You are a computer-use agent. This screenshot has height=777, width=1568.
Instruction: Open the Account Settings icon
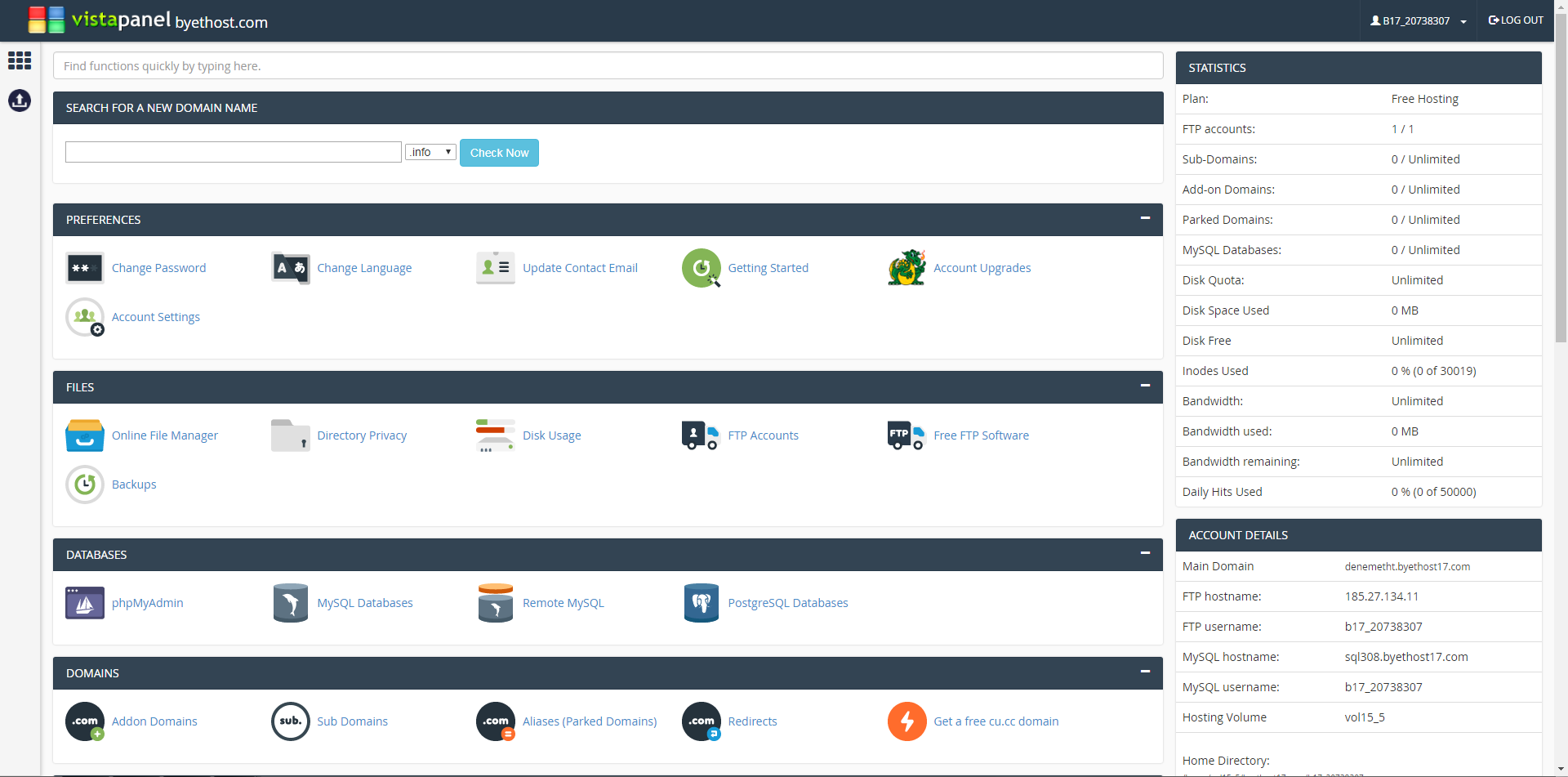tap(85, 317)
